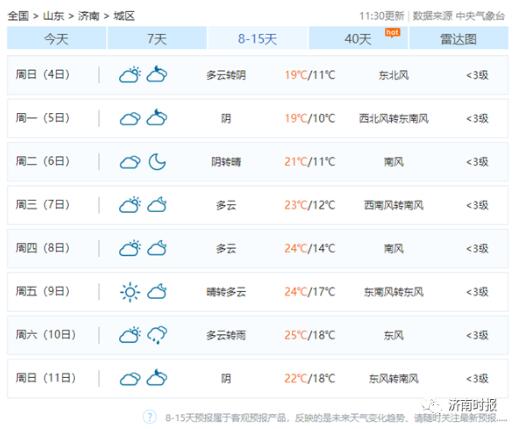Click daytime overcast icon for 周二 (6日)

(130, 162)
